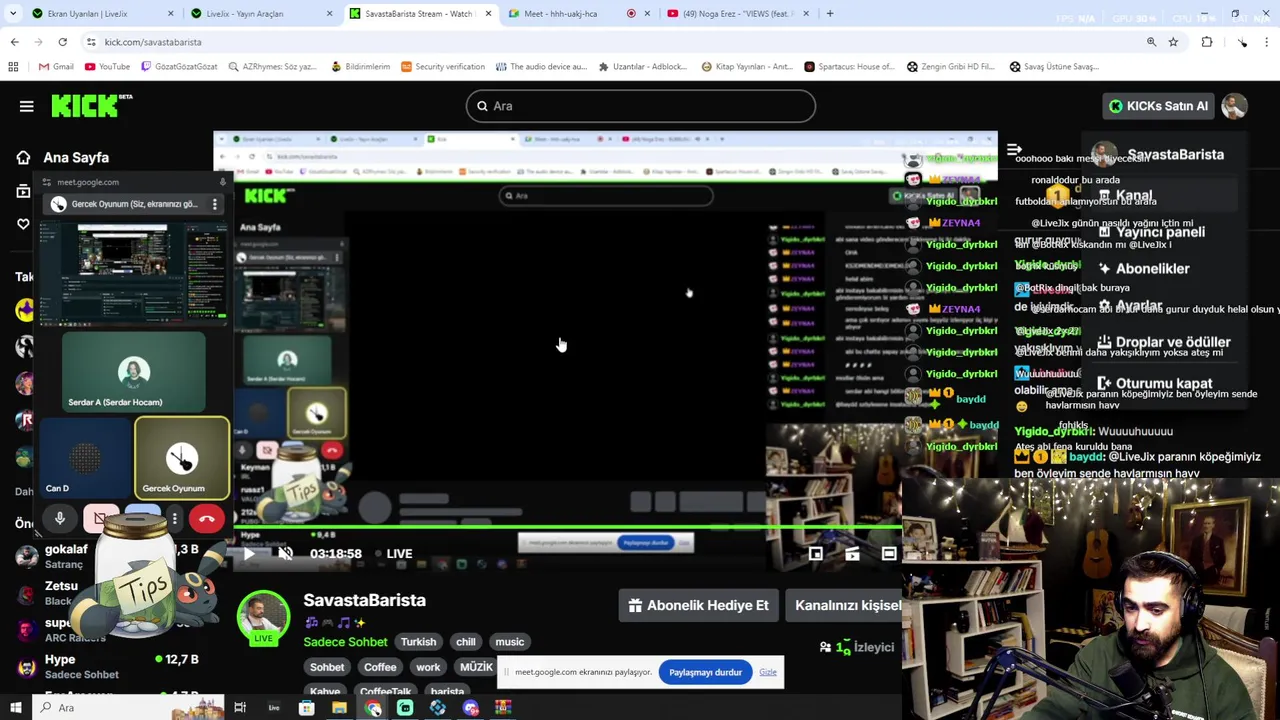Focus the Ara search box on Kick

coord(641,106)
